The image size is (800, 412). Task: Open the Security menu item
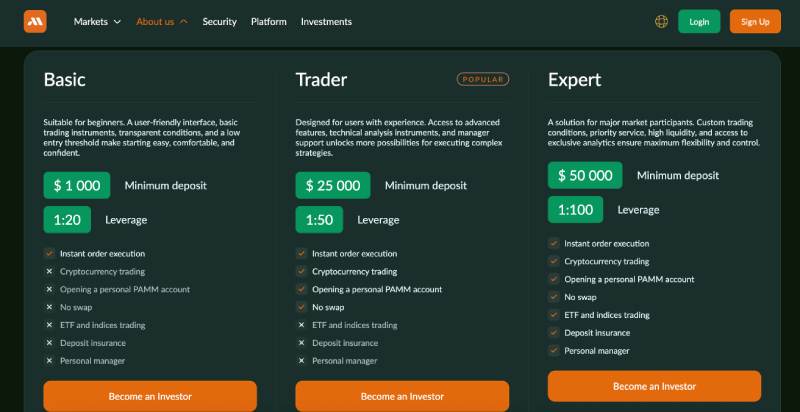219,21
